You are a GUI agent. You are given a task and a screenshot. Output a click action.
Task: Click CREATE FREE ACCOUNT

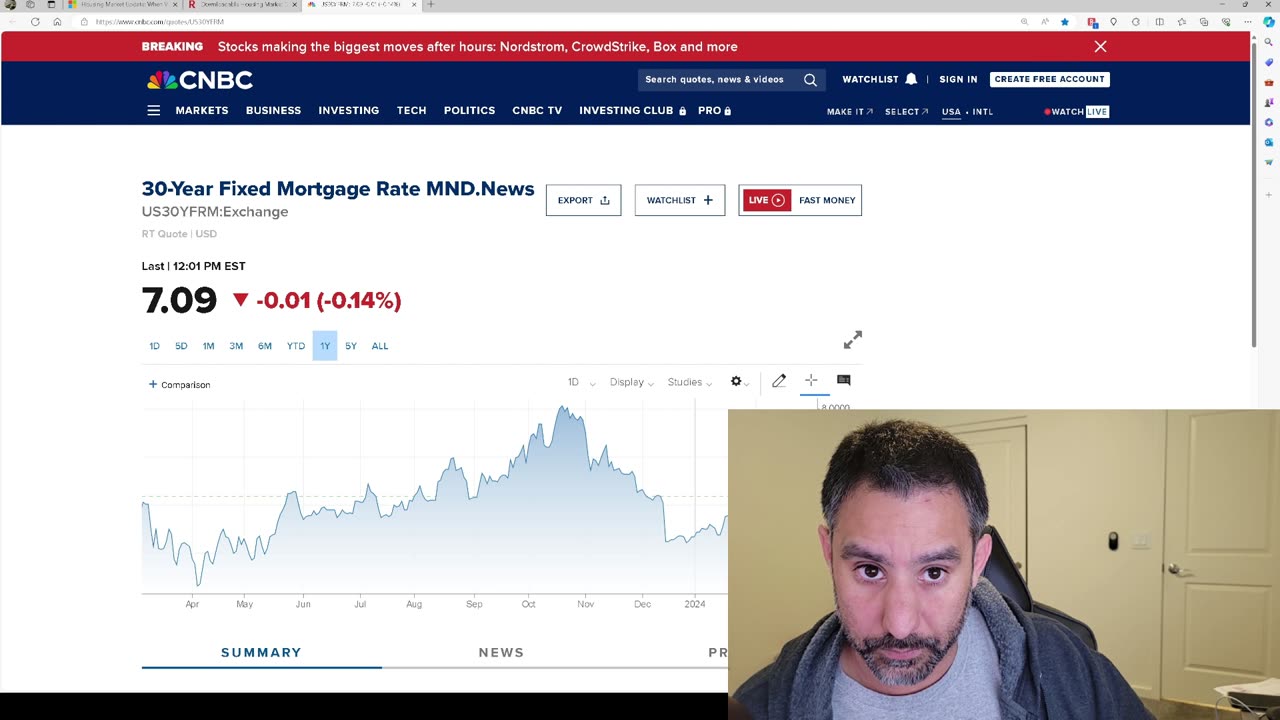pyautogui.click(x=1050, y=79)
